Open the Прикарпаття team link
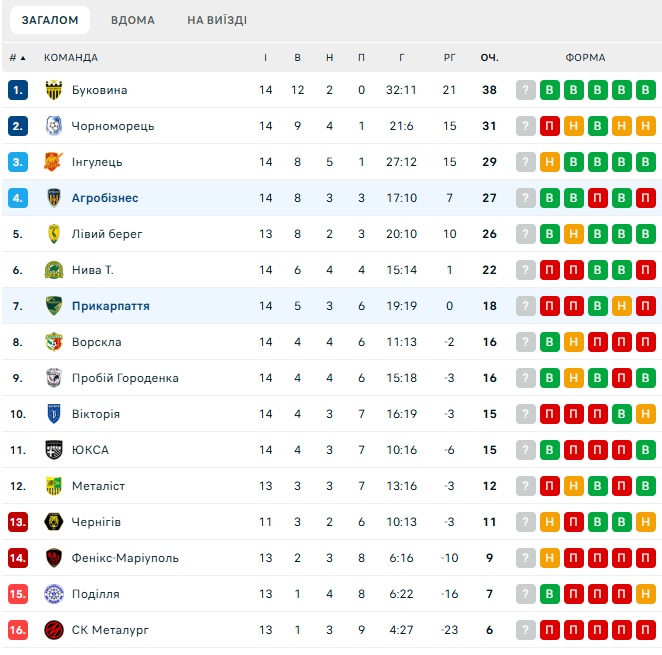This screenshot has width=662, height=655. (x=111, y=306)
